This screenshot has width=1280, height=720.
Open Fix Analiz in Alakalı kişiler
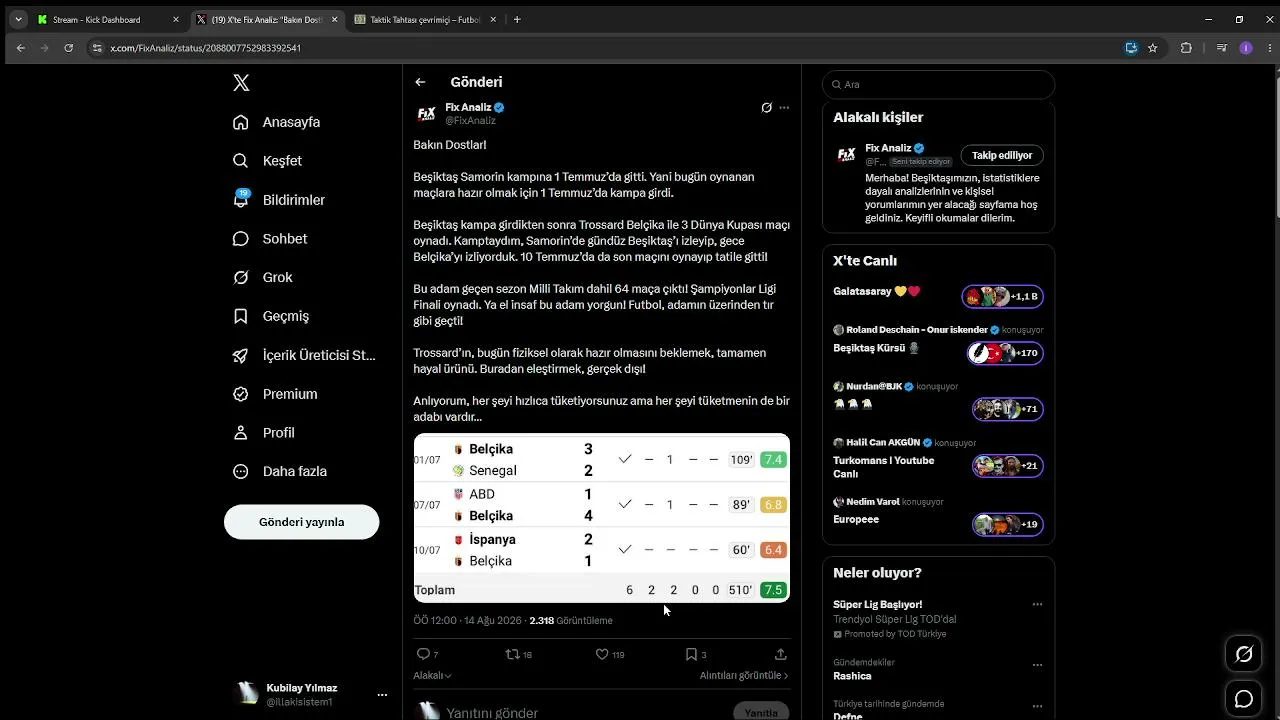coord(888,148)
